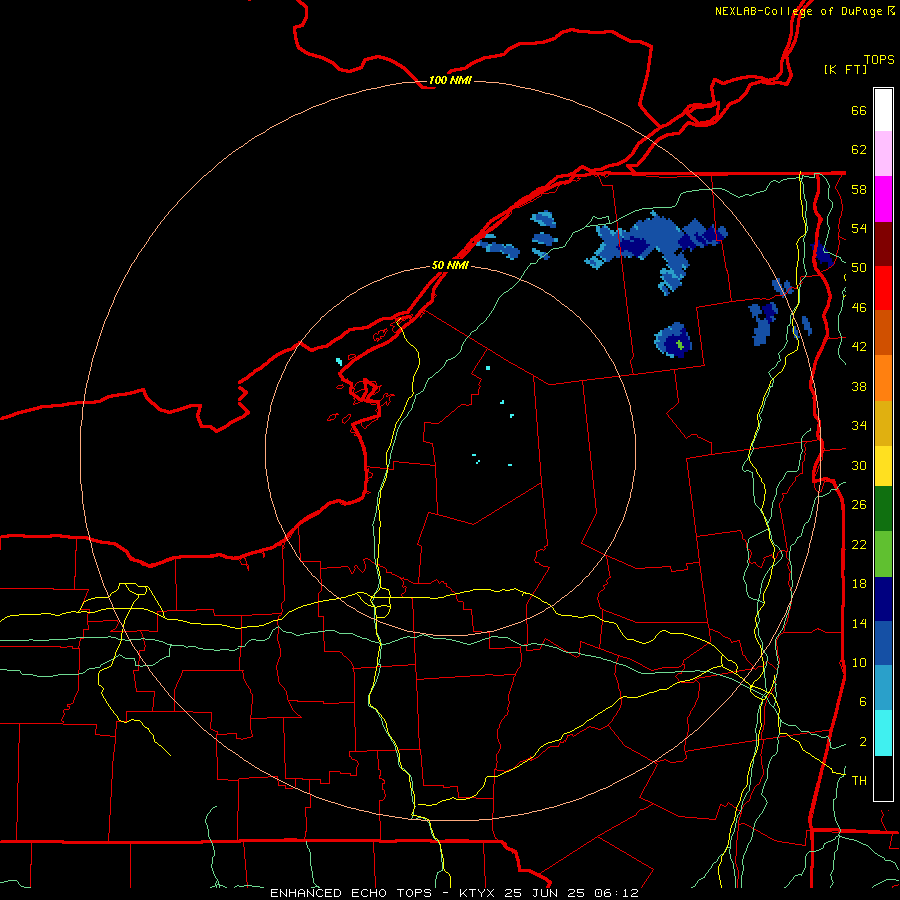Click the 26 legend value
Image resolution: width=900 pixels, height=900 pixels.
pos(859,505)
